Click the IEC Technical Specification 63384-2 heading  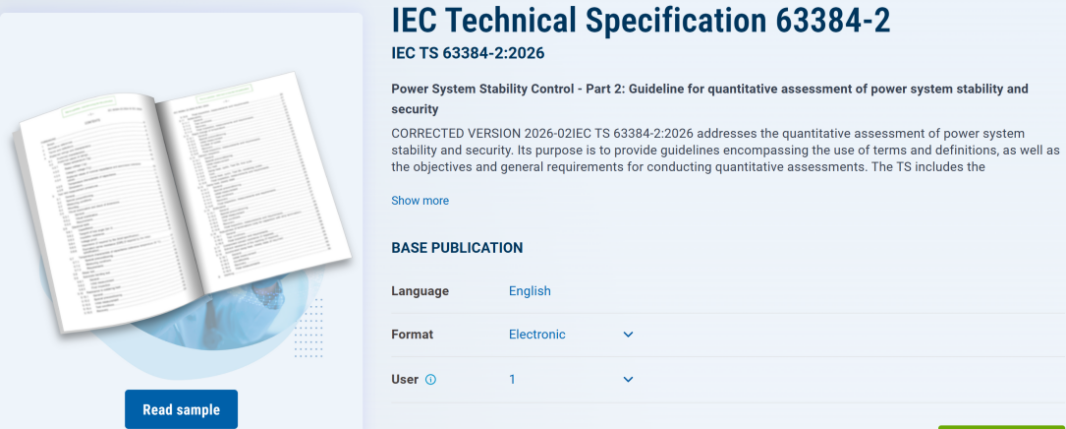[640, 20]
